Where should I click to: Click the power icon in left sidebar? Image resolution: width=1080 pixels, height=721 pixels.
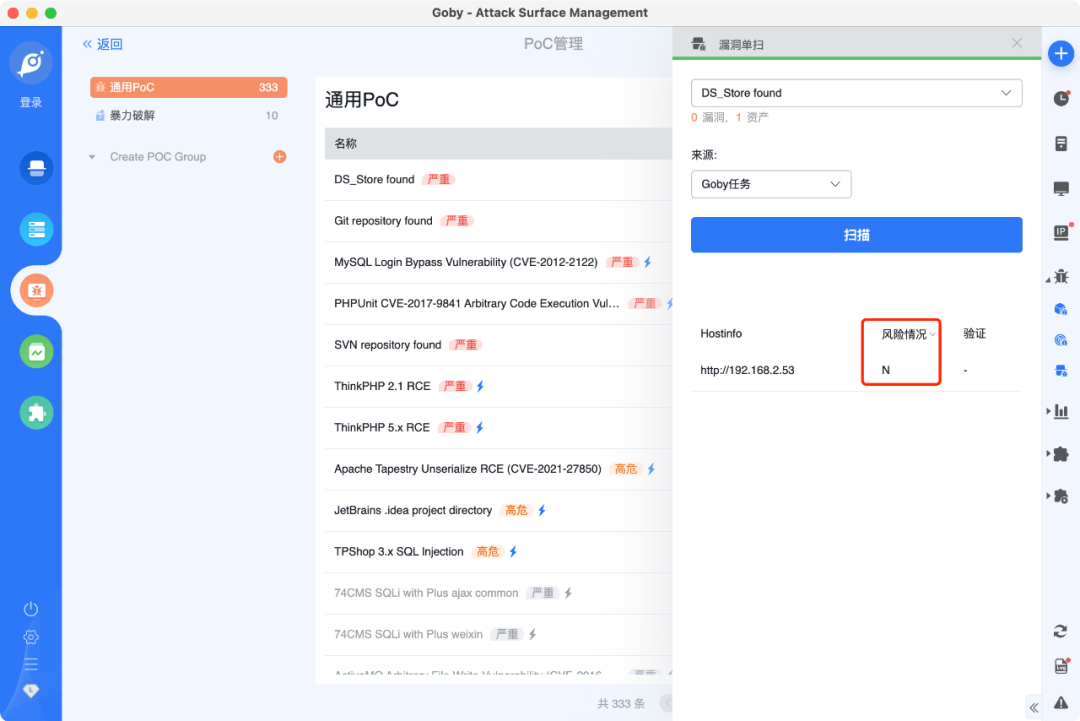31,609
